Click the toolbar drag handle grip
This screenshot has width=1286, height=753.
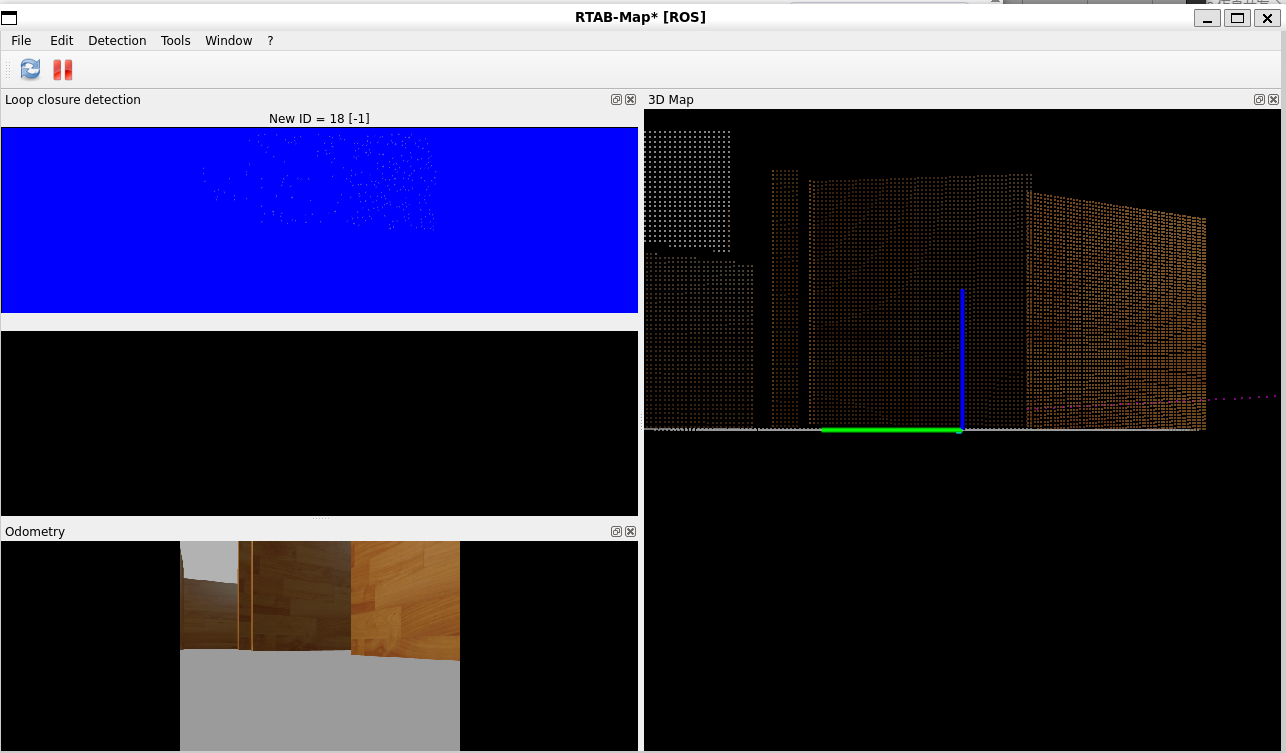9,69
